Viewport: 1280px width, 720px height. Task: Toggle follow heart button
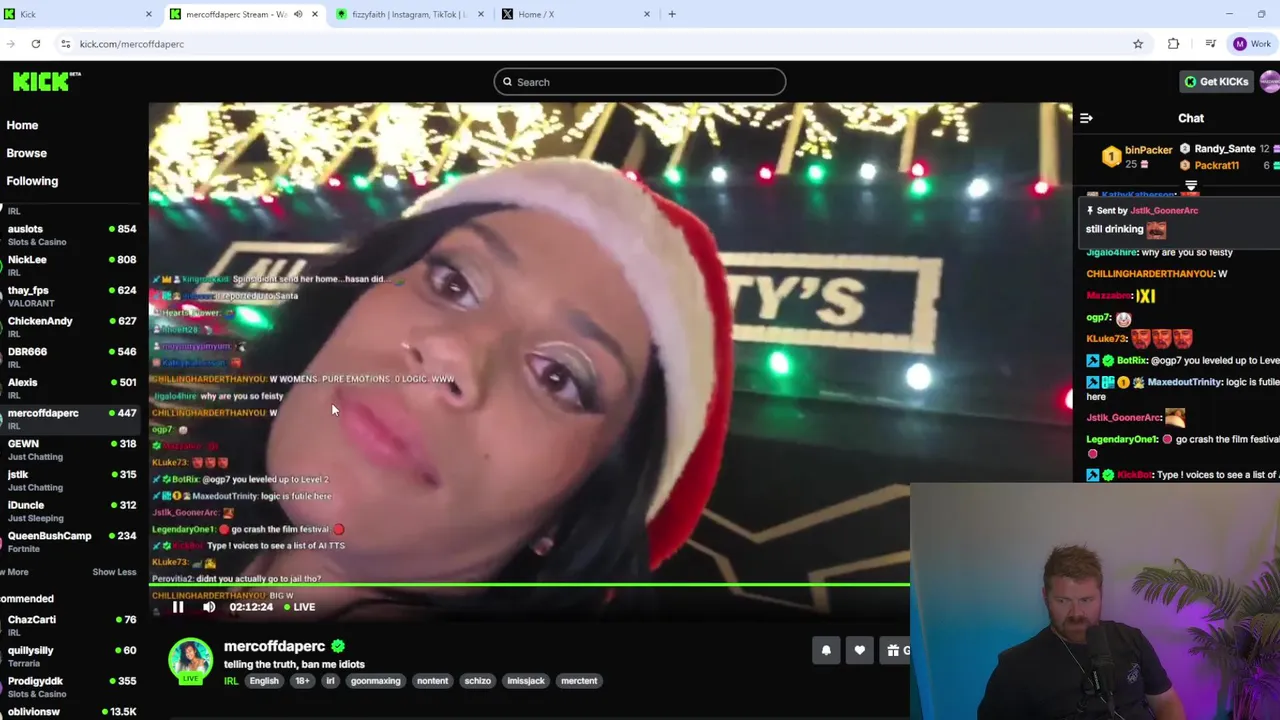tap(860, 651)
